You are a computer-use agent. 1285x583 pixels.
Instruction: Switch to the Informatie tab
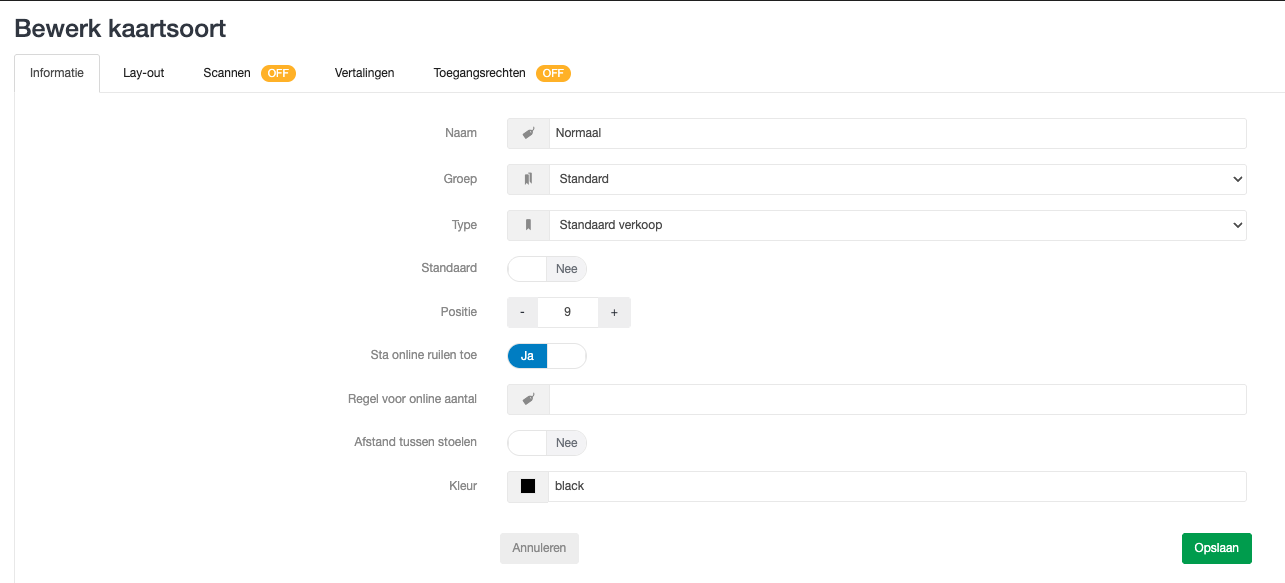57,73
